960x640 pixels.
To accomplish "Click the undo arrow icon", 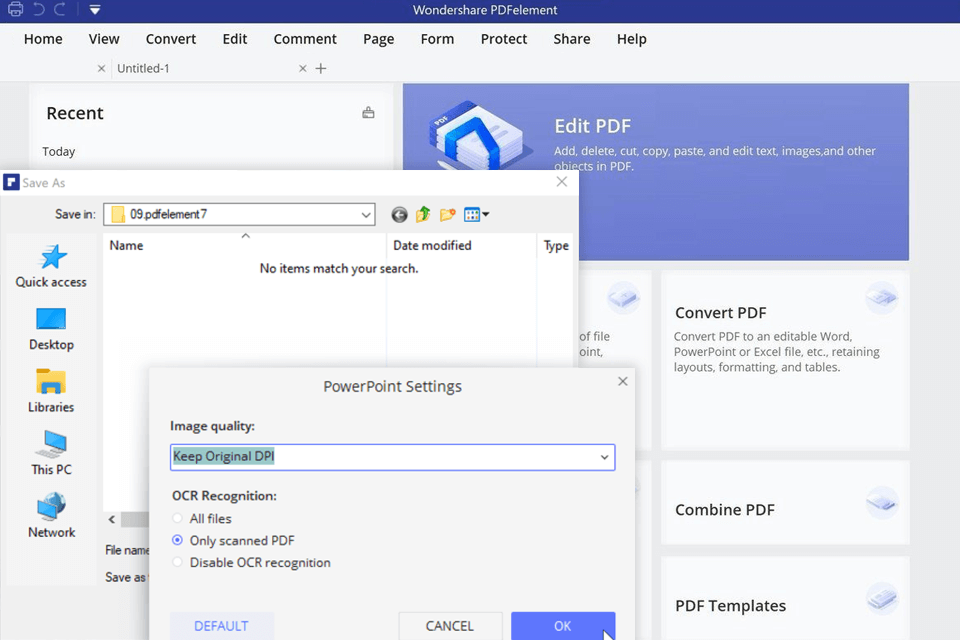I will point(39,9).
